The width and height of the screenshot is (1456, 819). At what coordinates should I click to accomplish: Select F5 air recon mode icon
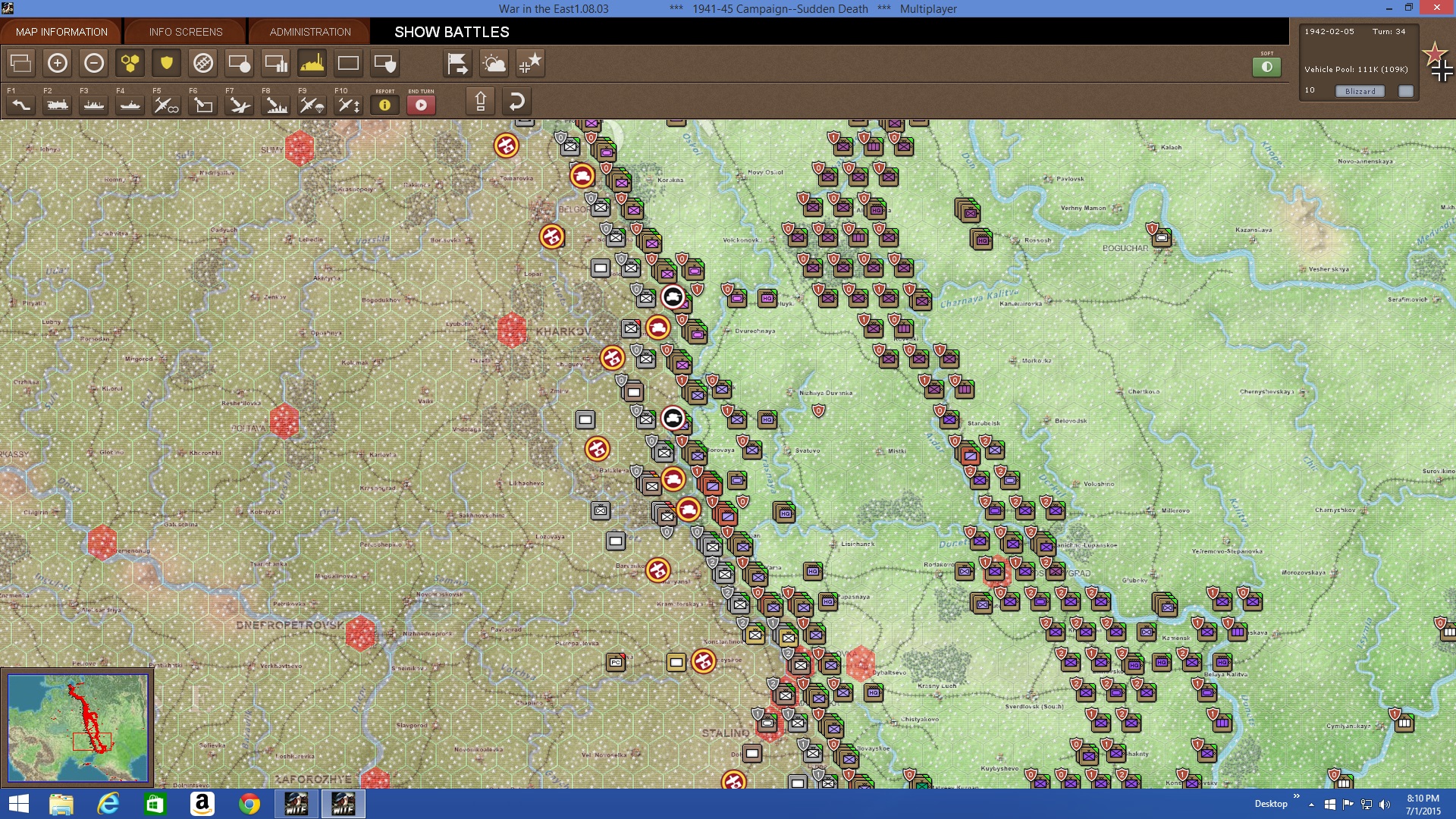click(x=167, y=105)
